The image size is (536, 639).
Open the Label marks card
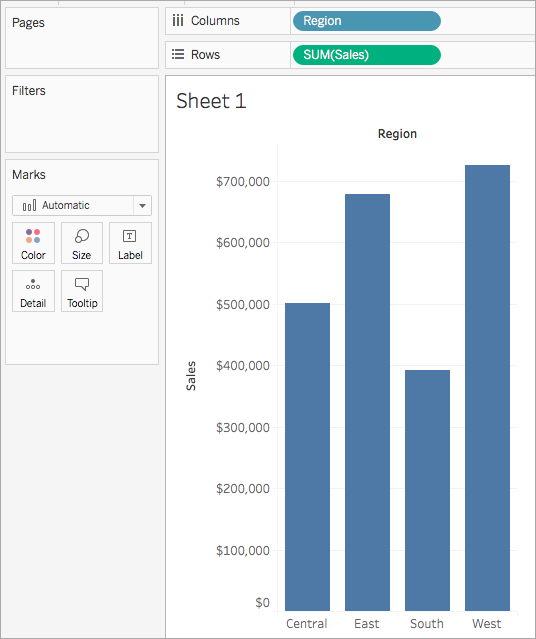pos(130,243)
